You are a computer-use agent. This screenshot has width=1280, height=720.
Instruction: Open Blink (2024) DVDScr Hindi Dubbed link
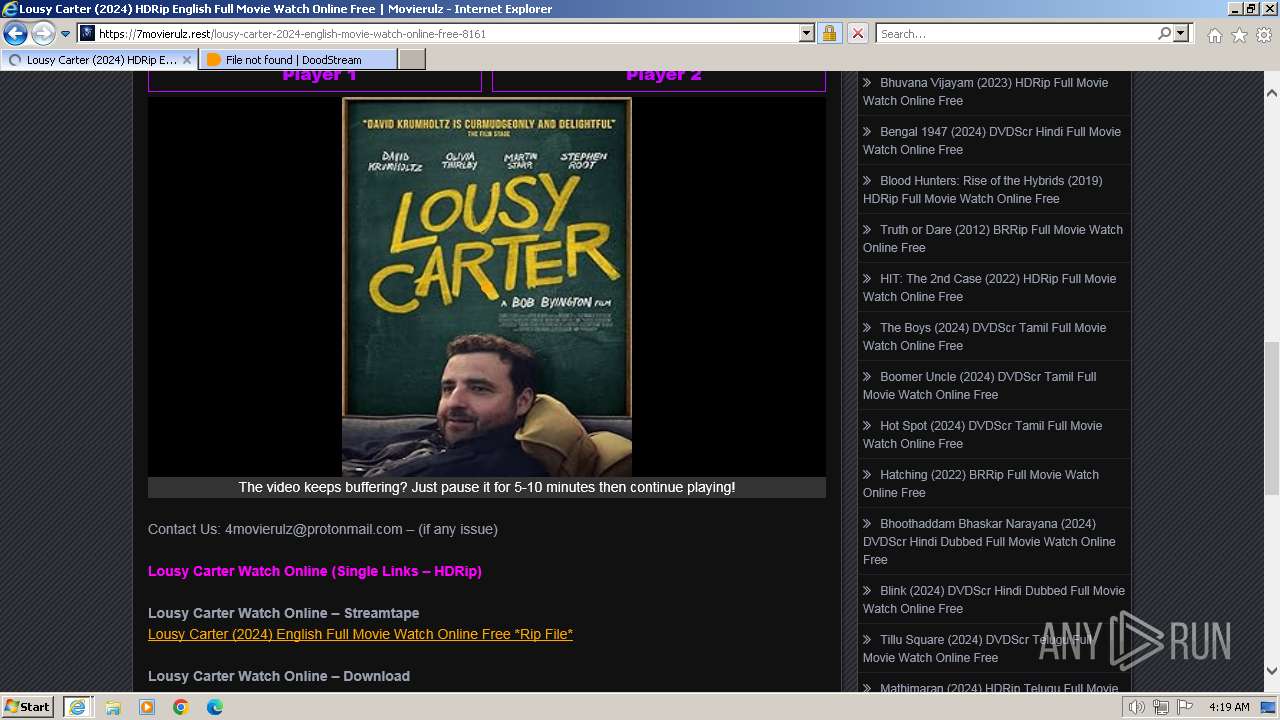[994, 600]
